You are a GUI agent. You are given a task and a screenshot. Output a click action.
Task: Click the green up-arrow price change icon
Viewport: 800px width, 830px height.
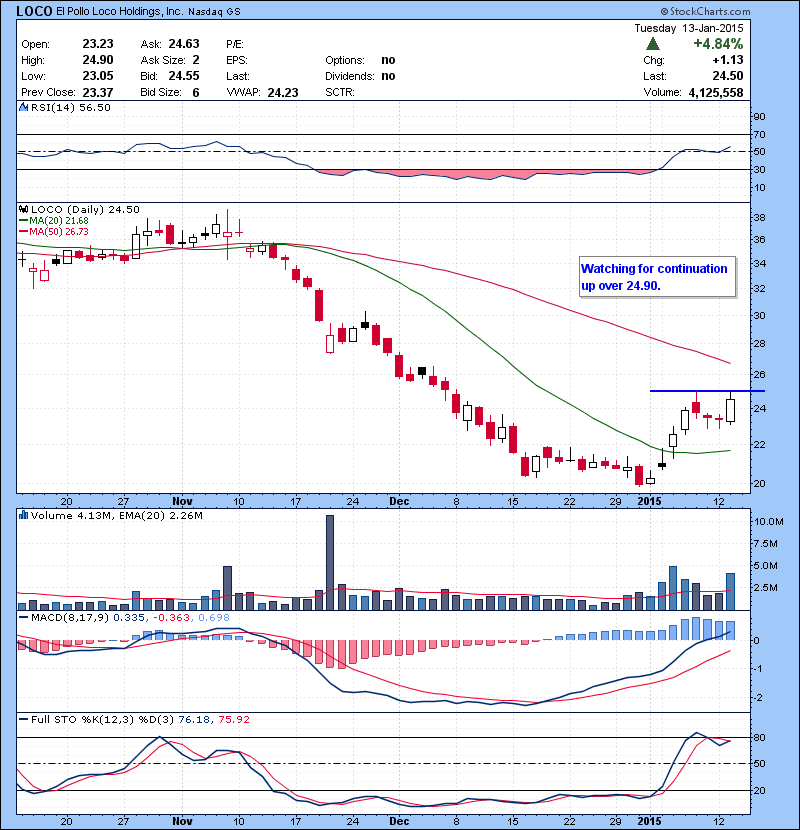tap(653, 44)
